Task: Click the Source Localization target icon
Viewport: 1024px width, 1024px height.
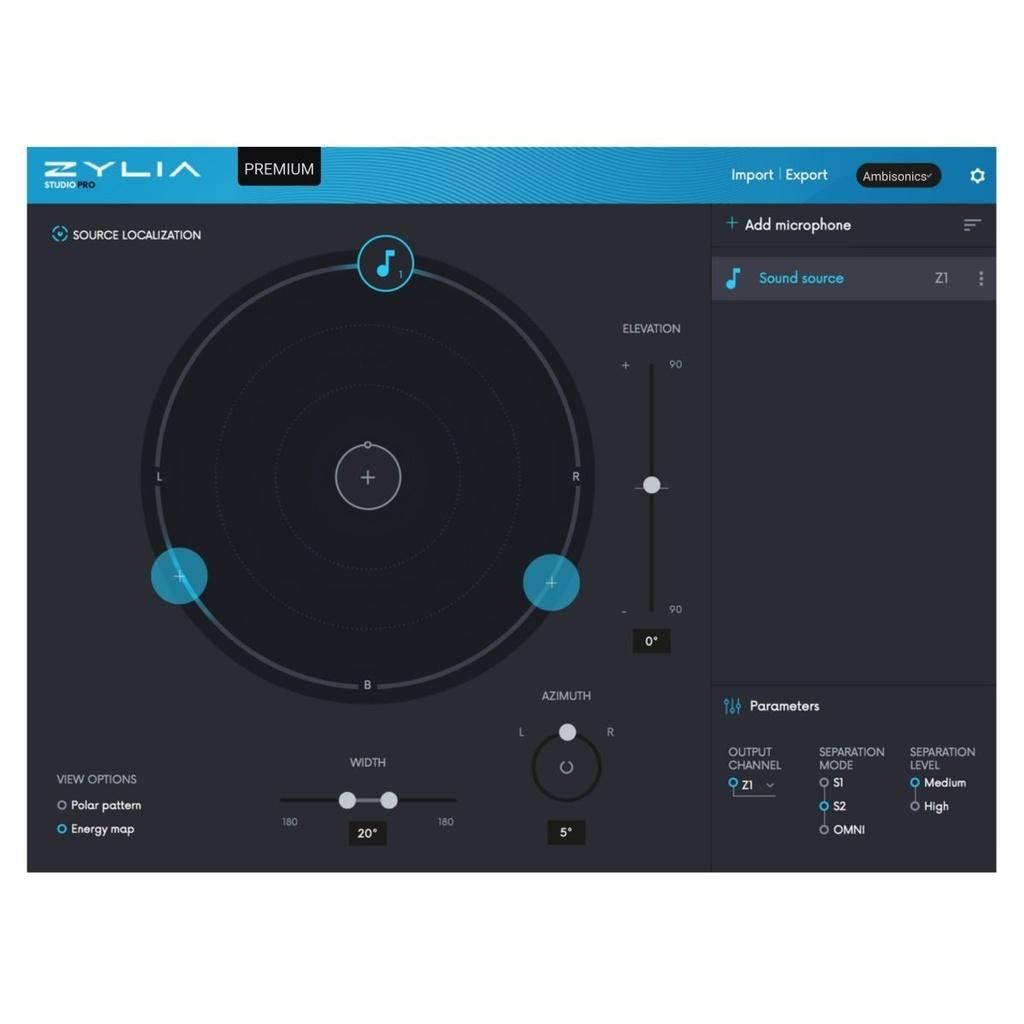Action: [x=59, y=234]
